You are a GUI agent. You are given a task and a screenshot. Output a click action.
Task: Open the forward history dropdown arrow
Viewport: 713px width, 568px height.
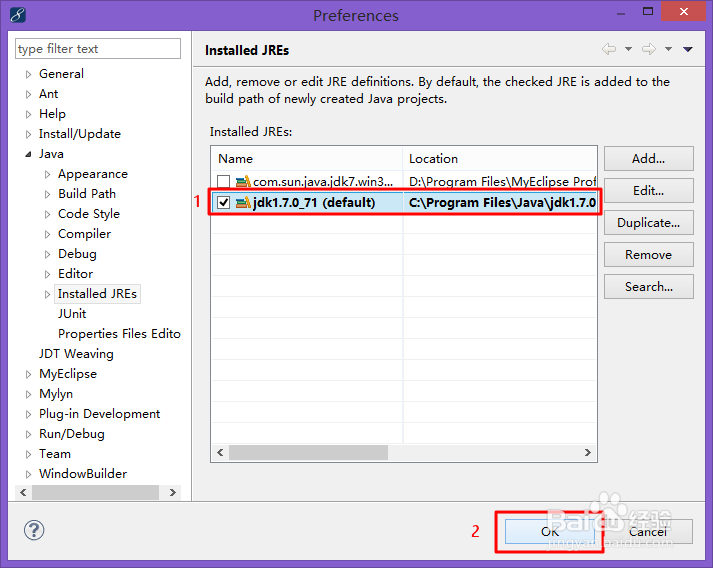click(x=668, y=49)
